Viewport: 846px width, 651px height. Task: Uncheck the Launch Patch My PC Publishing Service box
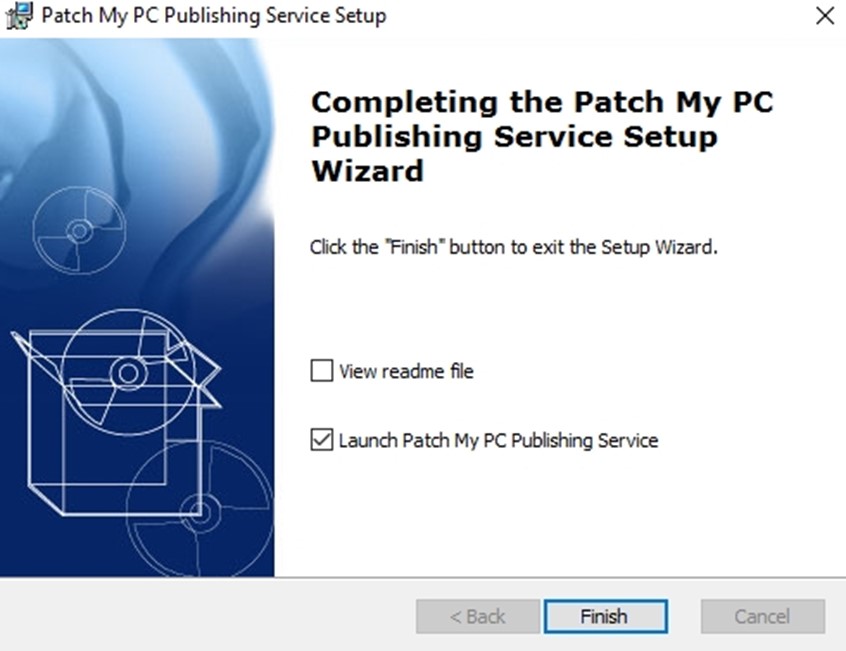pos(322,440)
